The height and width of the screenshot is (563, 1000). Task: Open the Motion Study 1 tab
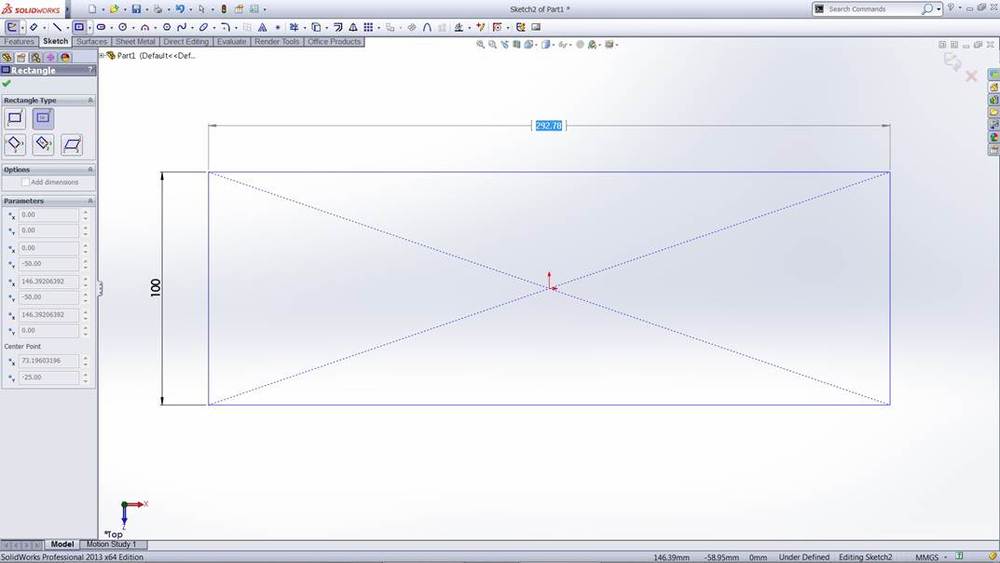(114, 545)
